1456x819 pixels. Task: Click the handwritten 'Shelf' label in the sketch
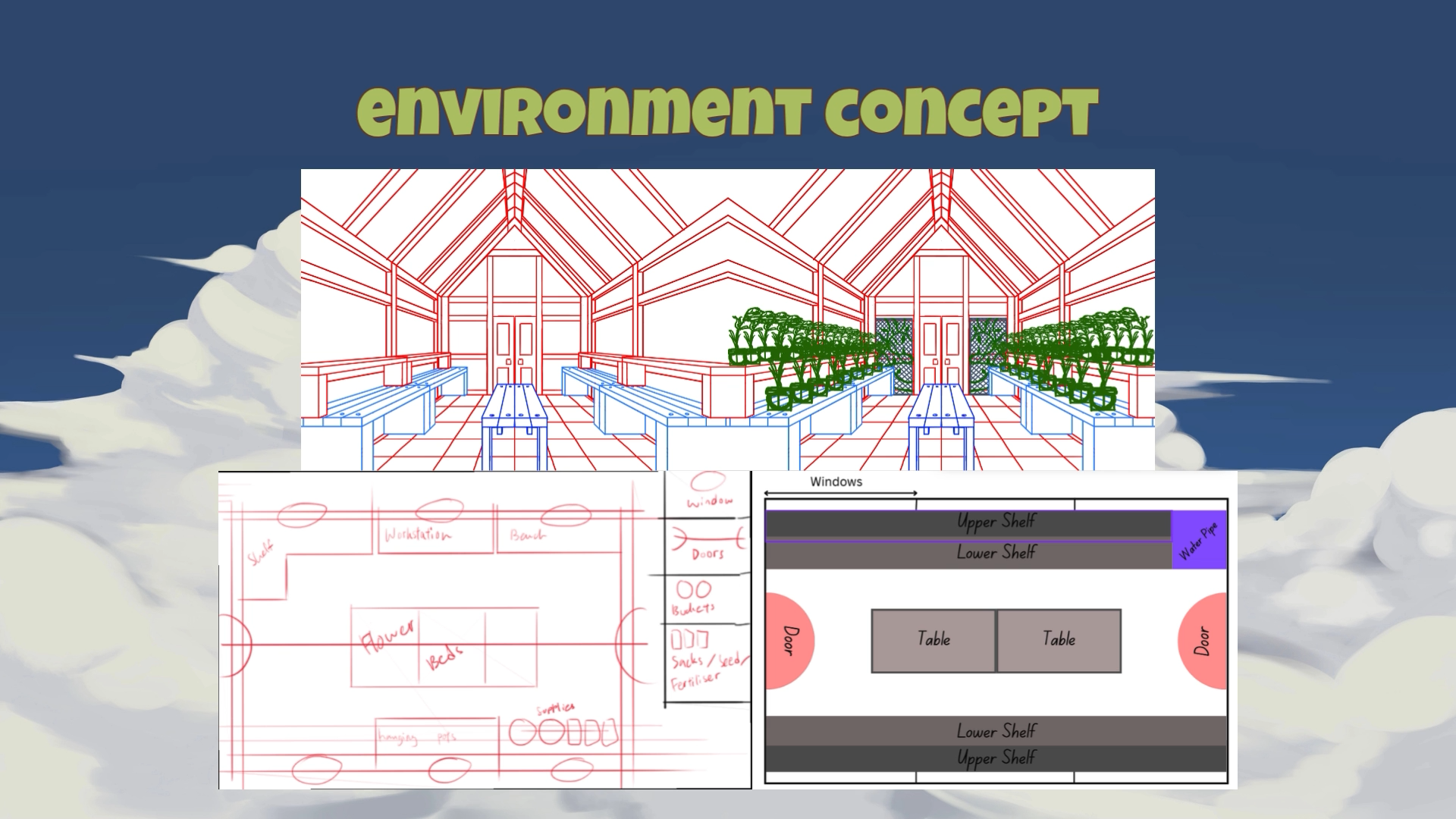[261, 554]
